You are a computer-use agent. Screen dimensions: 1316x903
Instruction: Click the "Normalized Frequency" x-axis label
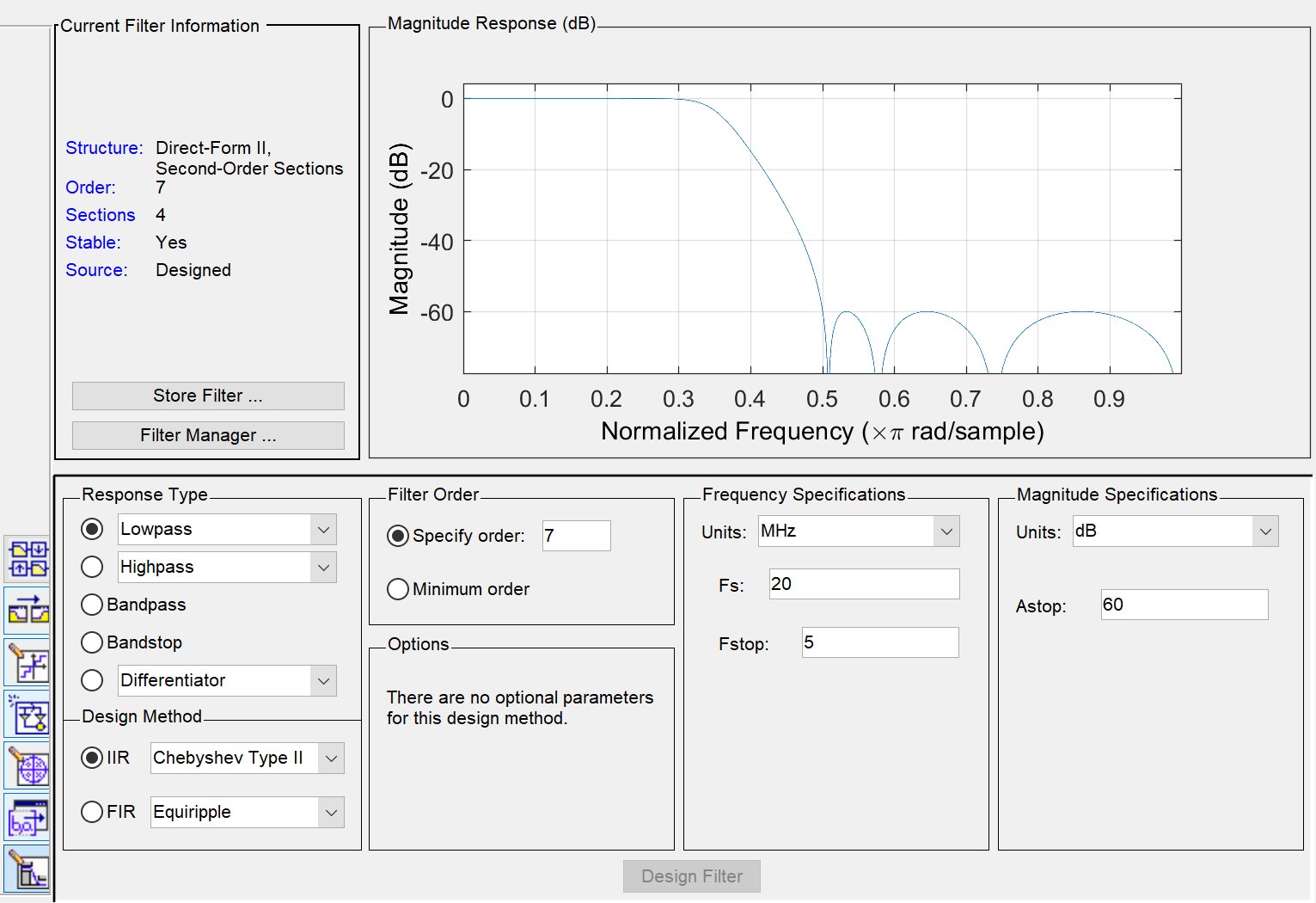pyautogui.click(x=823, y=431)
